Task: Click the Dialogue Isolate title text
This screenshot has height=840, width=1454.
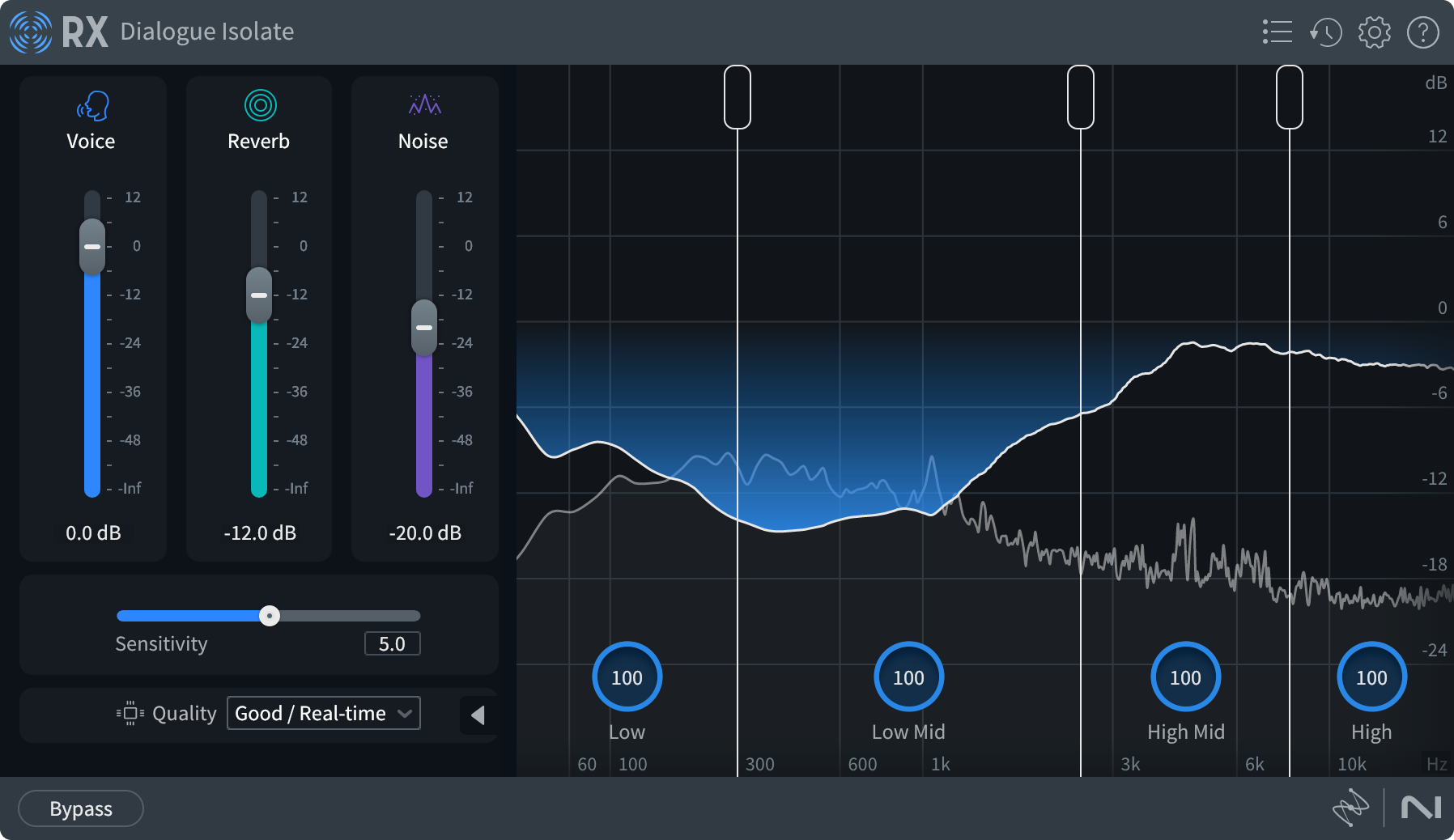Action: click(x=206, y=32)
